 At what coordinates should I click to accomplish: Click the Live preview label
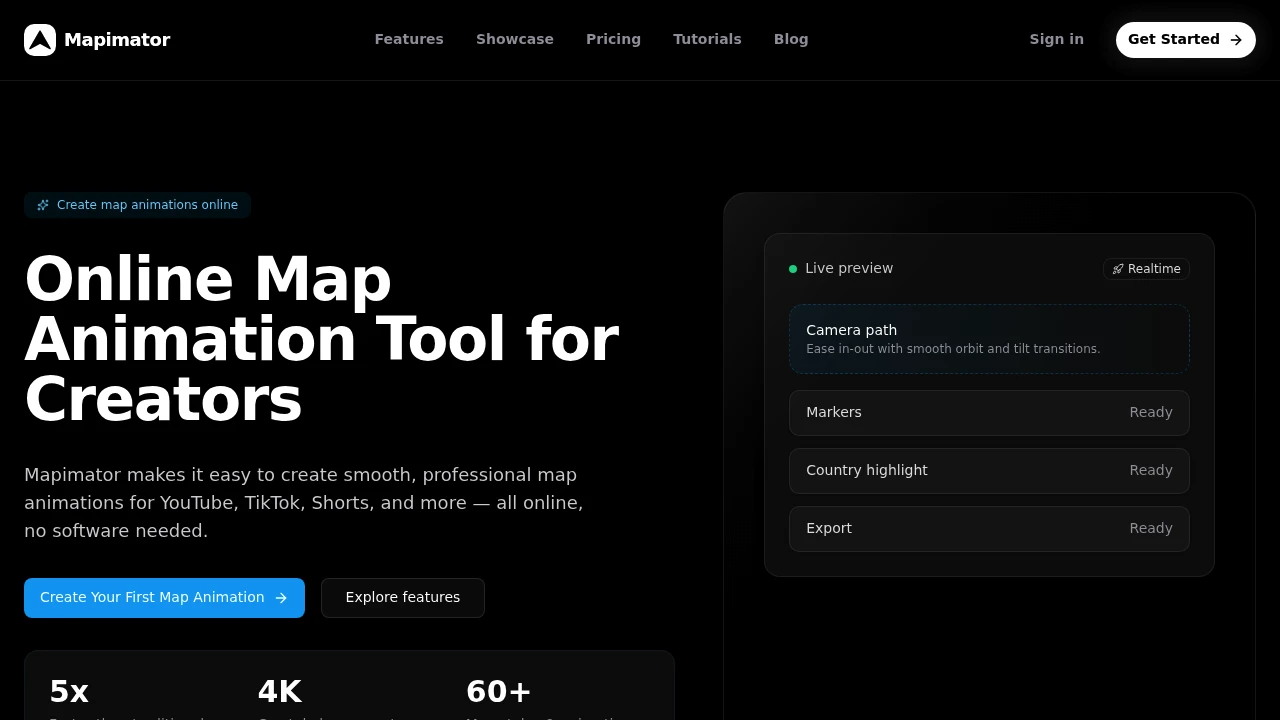(849, 268)
